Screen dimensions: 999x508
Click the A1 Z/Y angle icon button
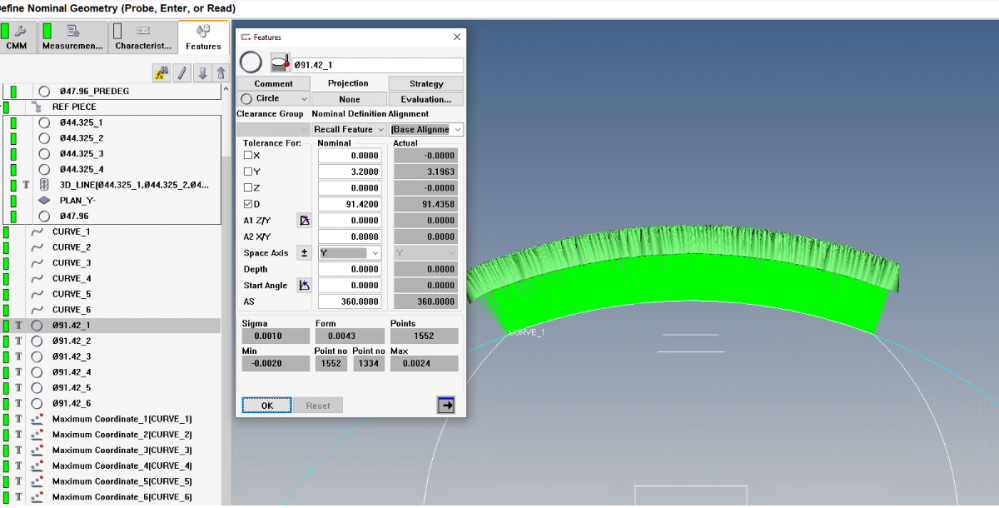coord(304,220)
